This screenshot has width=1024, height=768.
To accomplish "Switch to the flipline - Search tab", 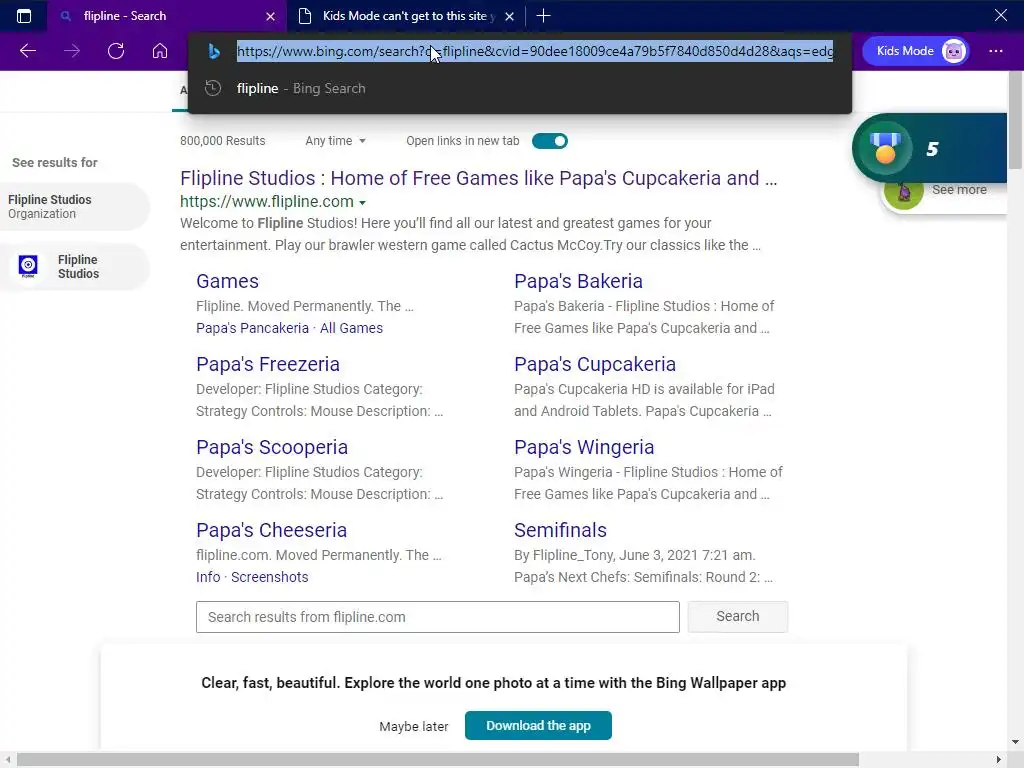I will pos(167,16).
